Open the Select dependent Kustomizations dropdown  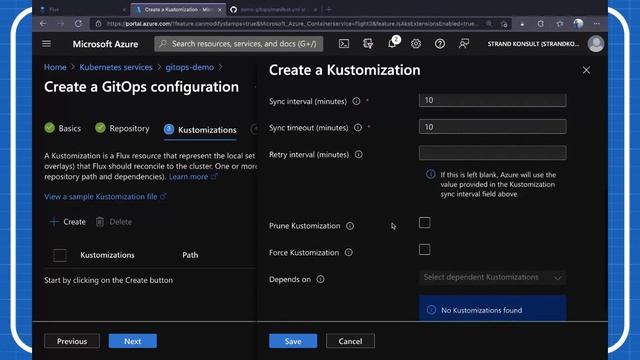coord(492,278)
